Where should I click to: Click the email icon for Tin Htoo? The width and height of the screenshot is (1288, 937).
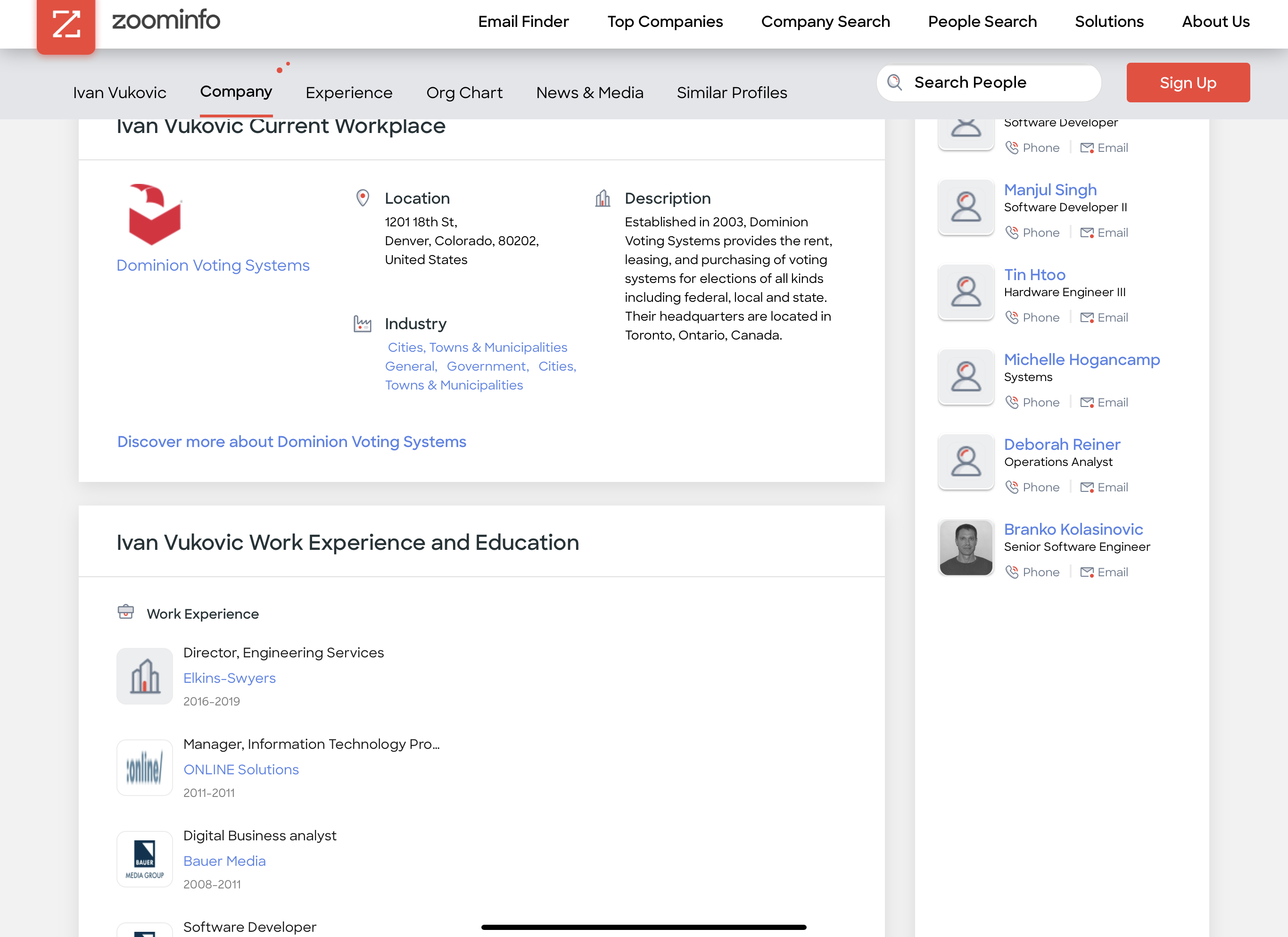tap(1087, 317)
